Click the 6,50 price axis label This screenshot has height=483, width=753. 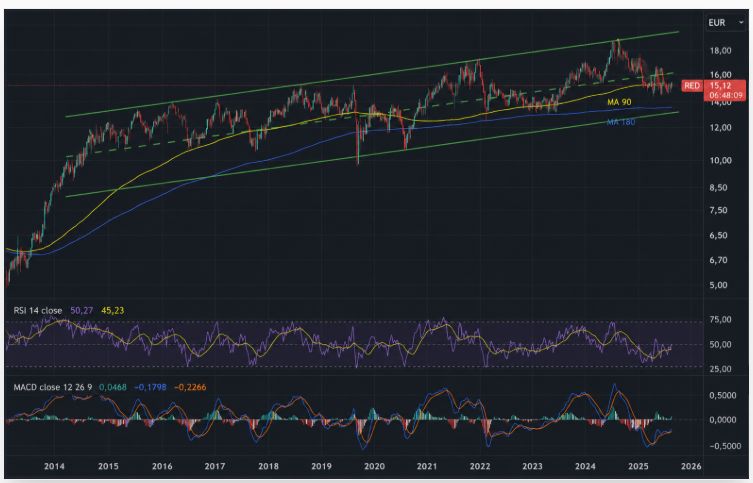(718, 236)
